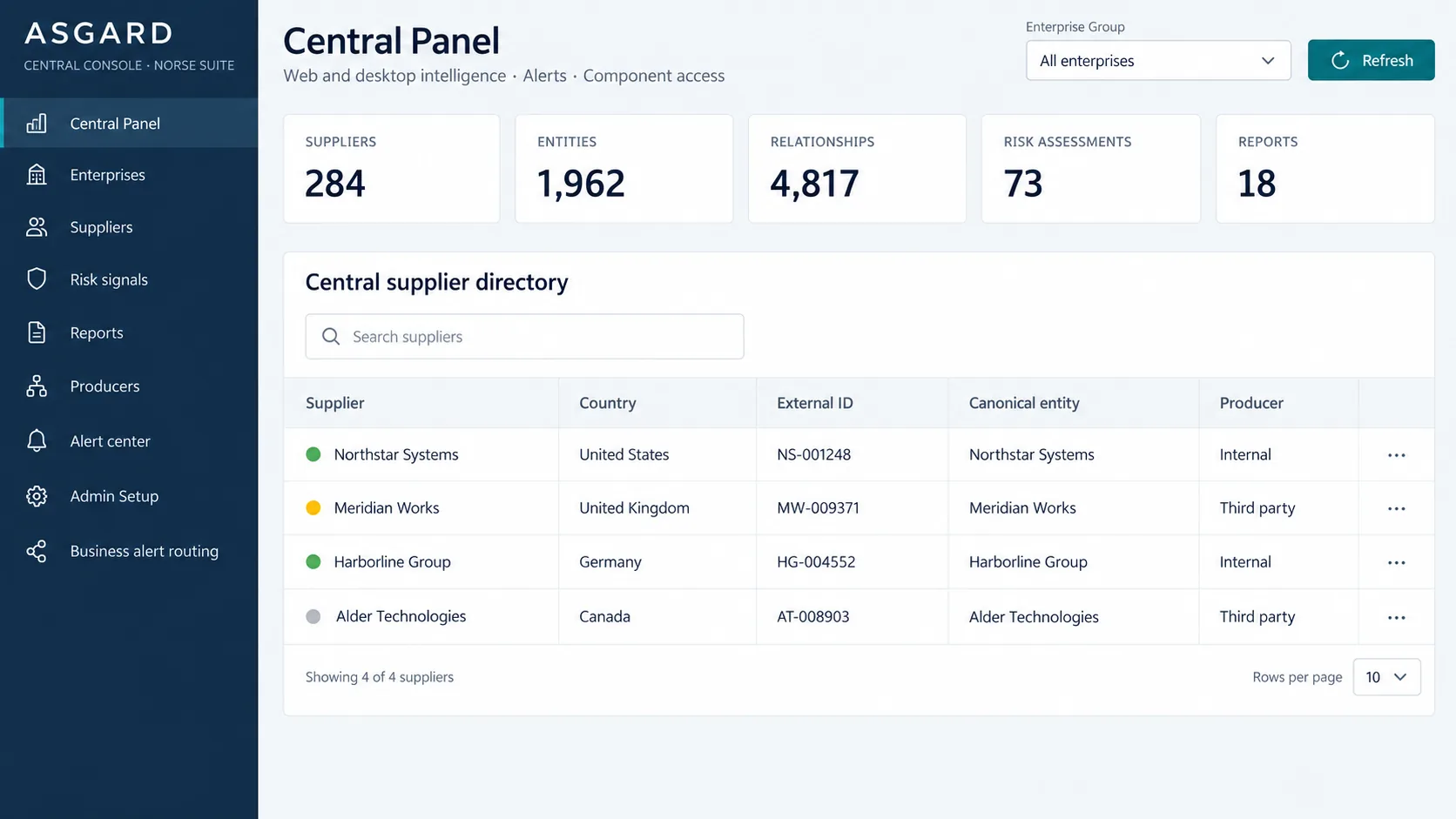
Task: Click the Reports document icon
Action: (37, 332)
